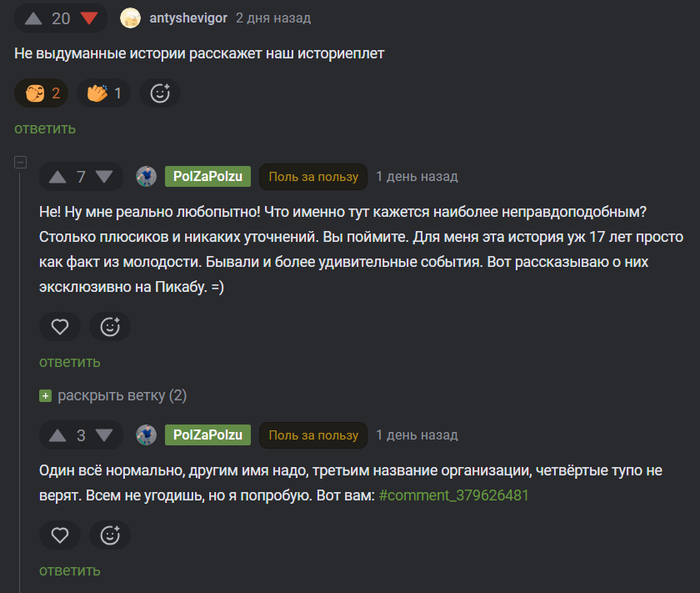Image resolution: width=700 pixels, height=593 pixels.
Task: Add emoji reaction to antyshevigor comment
Action: [159, 93]
